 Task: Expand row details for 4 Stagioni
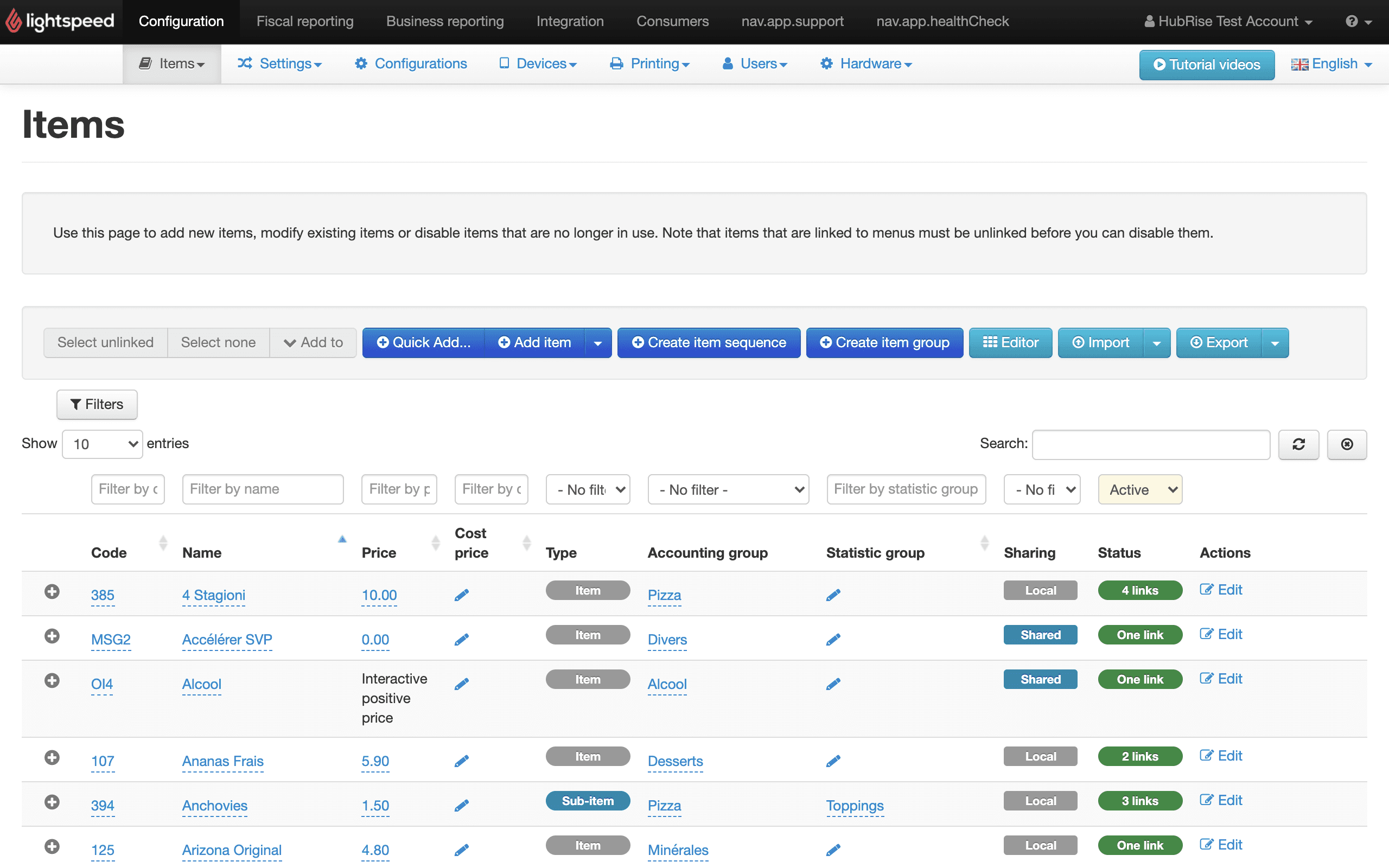[52, 591]
